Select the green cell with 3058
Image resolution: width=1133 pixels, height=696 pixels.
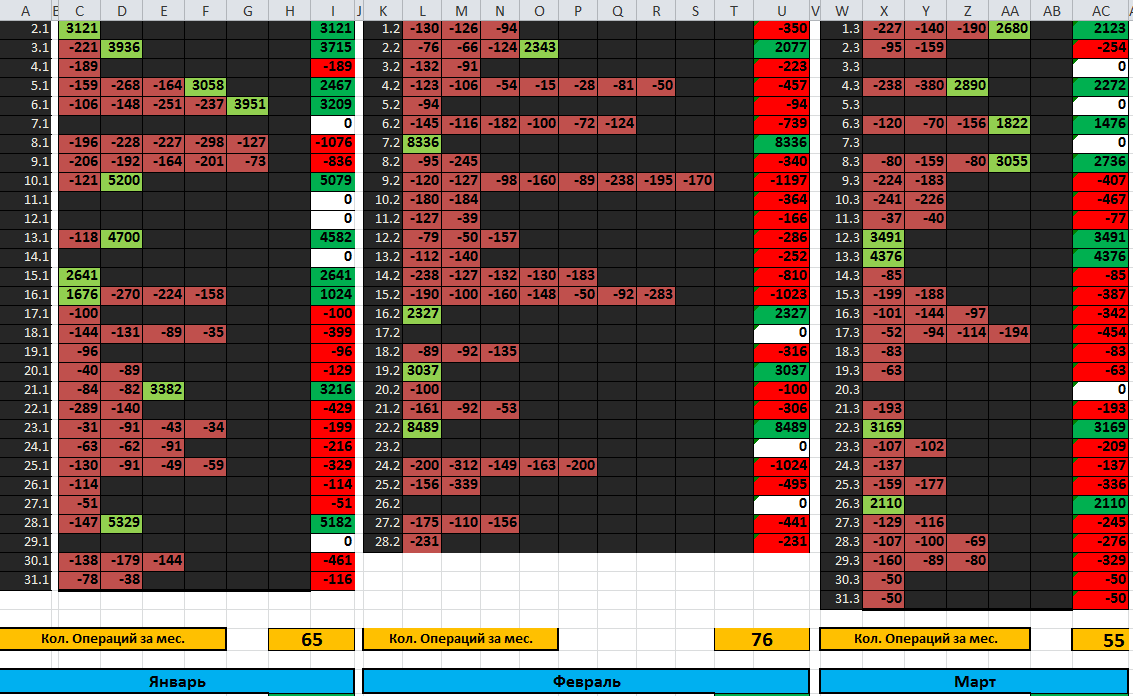click(206, 85)
